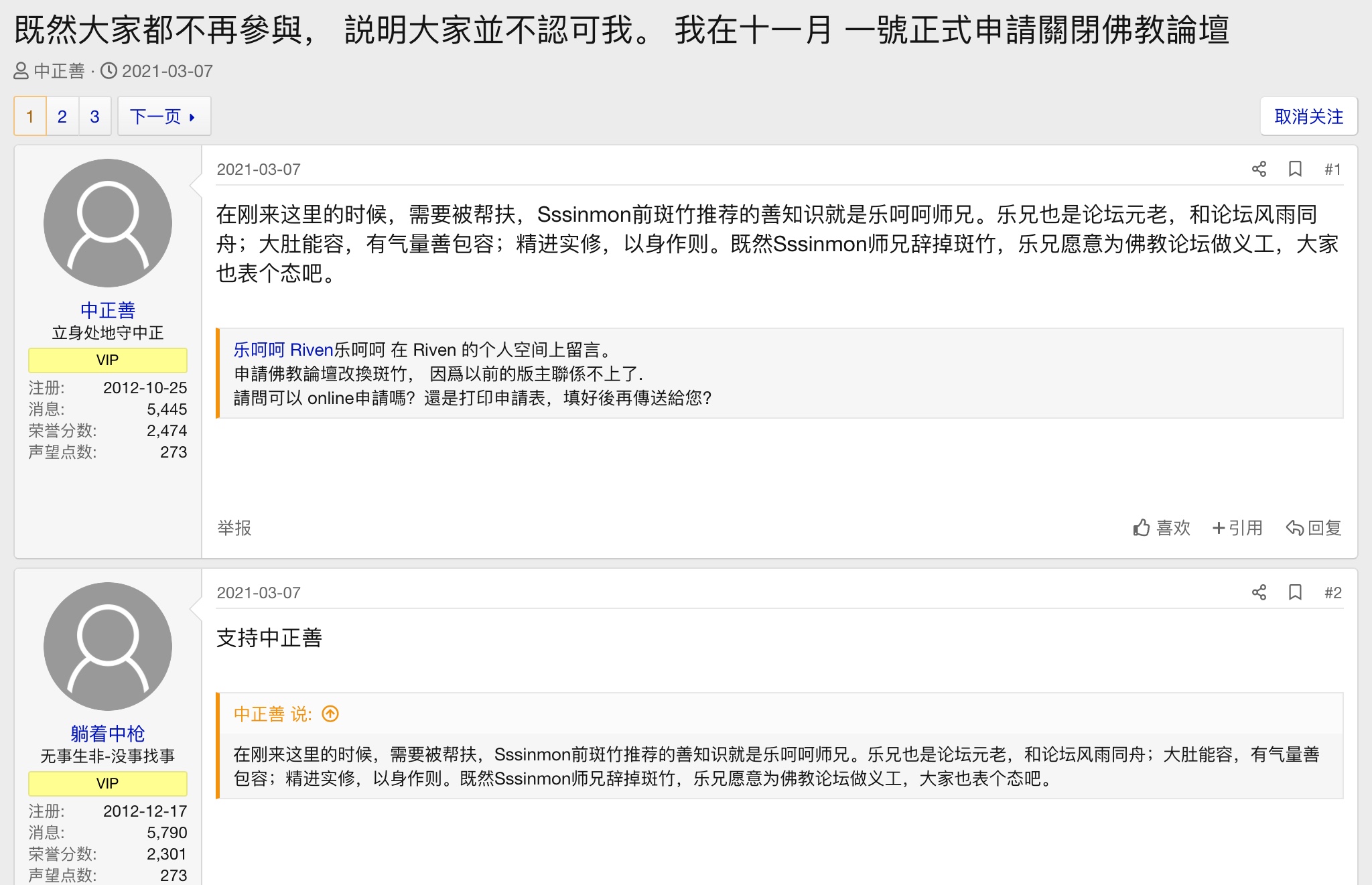Click the VIP badge under 躺着中枪
Image resolution: width=1372 pixels, height=885 pixels.
(108, 783)
